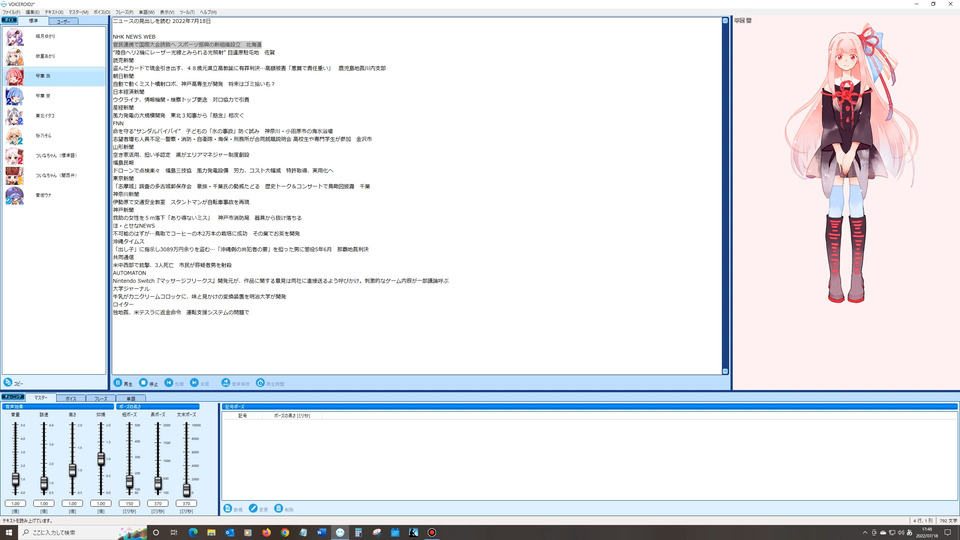
Task: Open Firefox from the taskbar
Action: click(x=266, y=533)
